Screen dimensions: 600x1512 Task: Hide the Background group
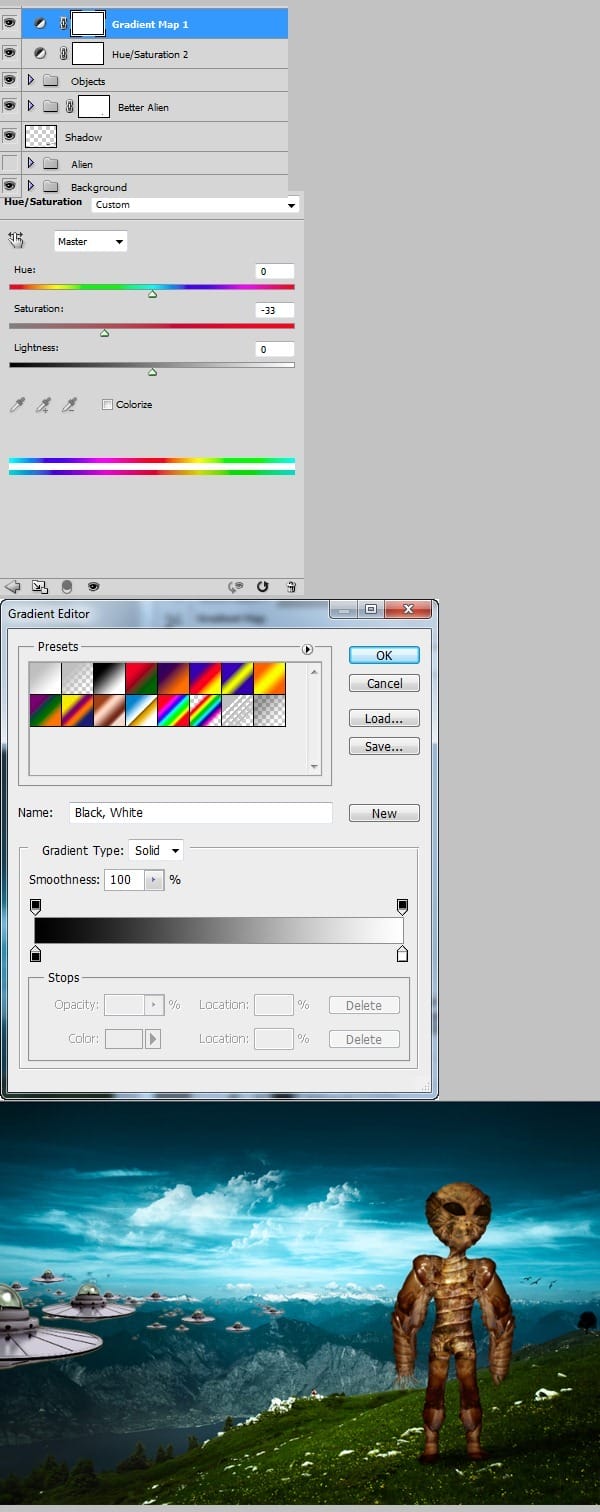[10, 186]
